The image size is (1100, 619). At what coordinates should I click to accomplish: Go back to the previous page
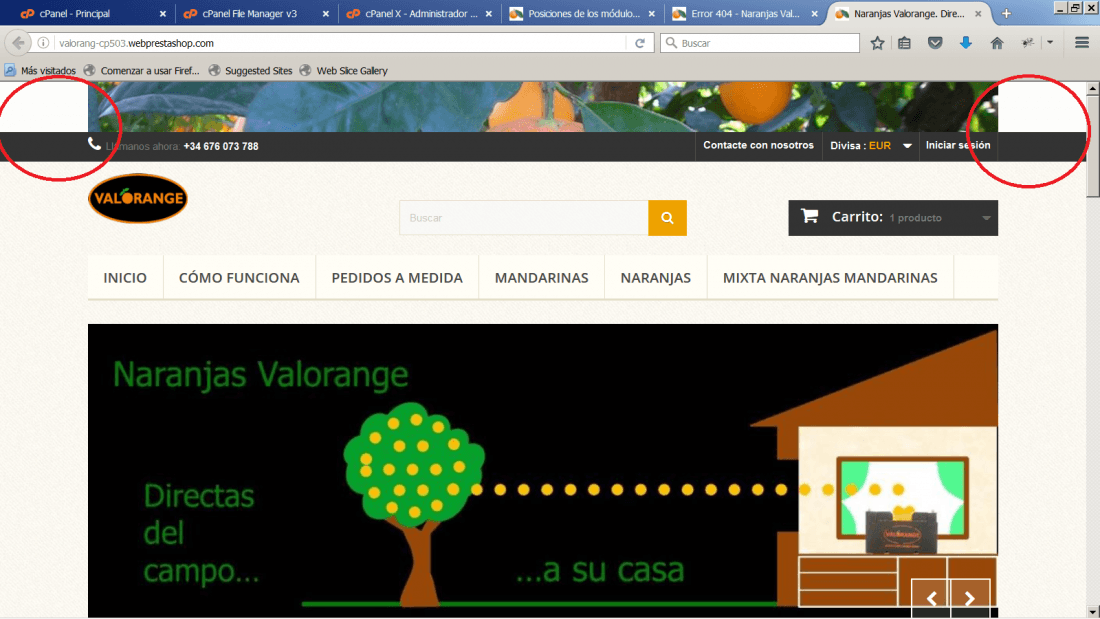[18, 43]
